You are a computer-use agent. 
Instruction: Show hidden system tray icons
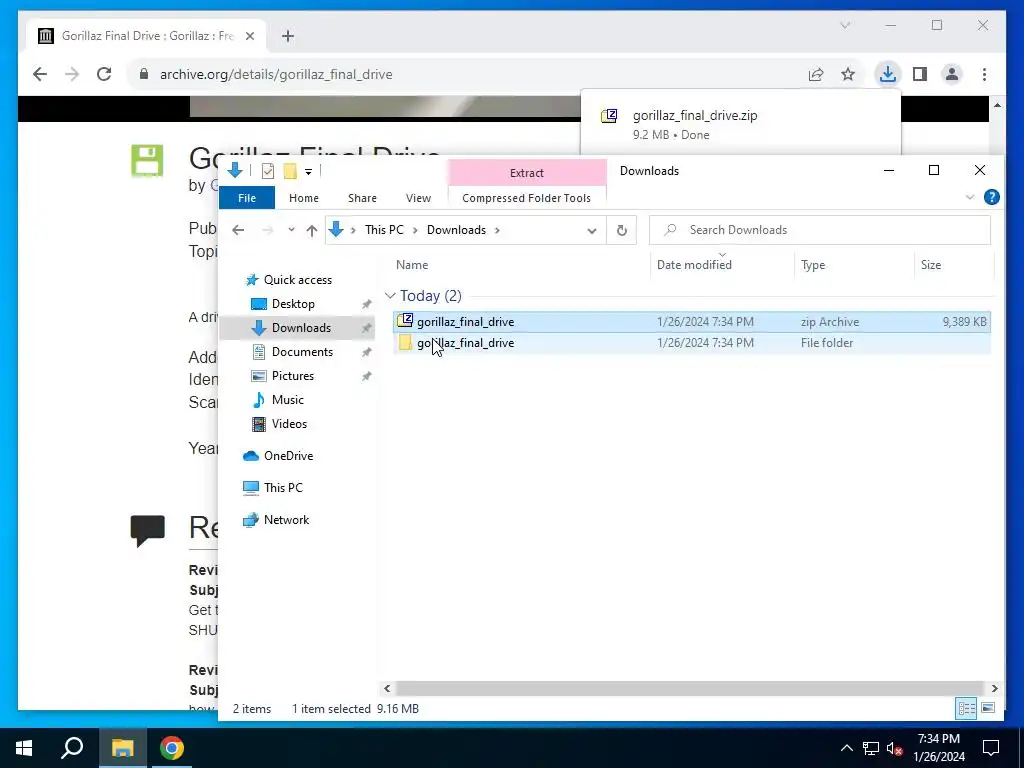[x=846, y=748]
